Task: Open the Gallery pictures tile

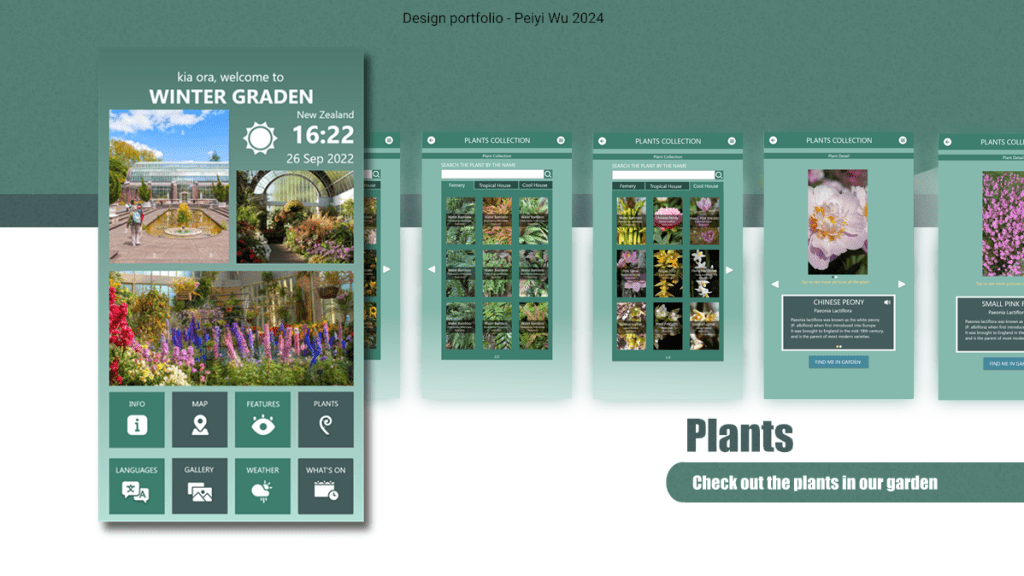Action: click(x=200, y=485)
